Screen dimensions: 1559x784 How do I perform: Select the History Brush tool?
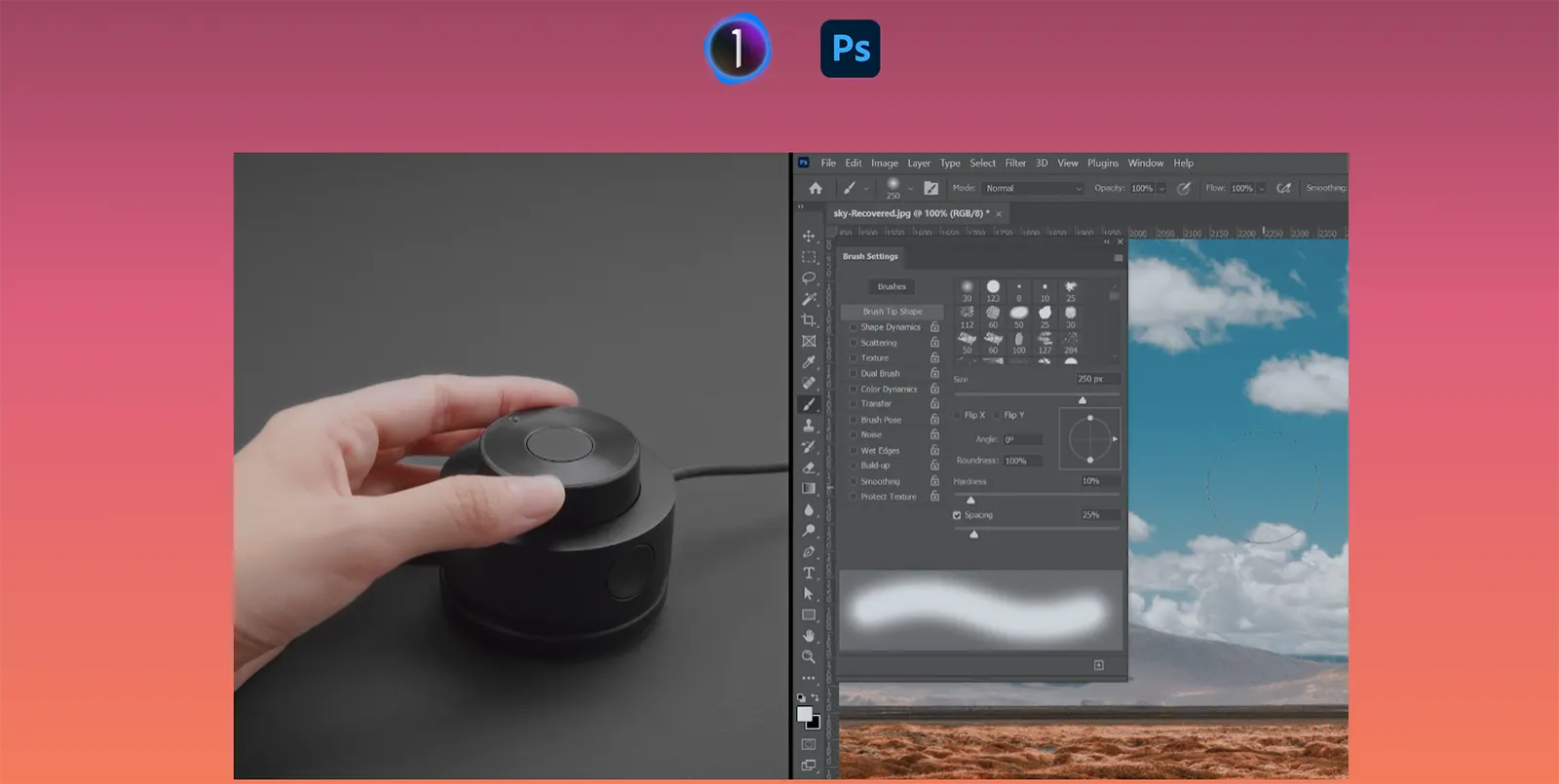809,446
